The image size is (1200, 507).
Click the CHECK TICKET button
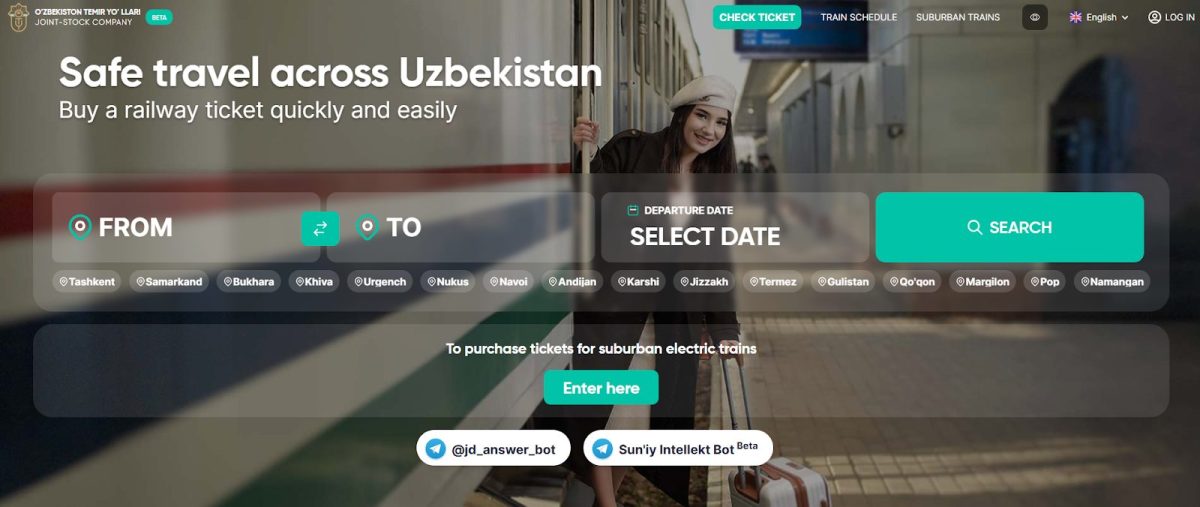(x=757, y=17)
